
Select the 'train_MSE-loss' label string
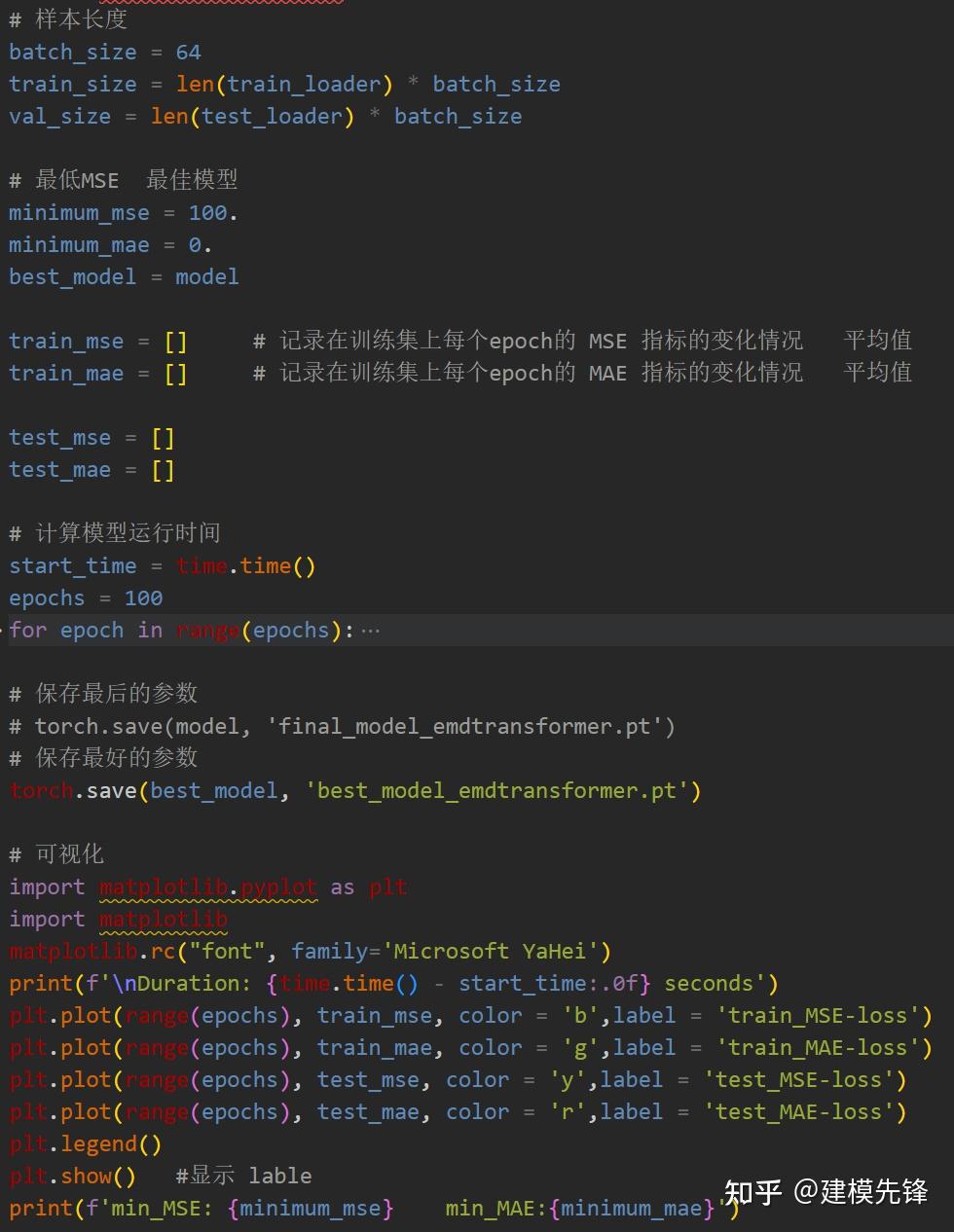819,1016
